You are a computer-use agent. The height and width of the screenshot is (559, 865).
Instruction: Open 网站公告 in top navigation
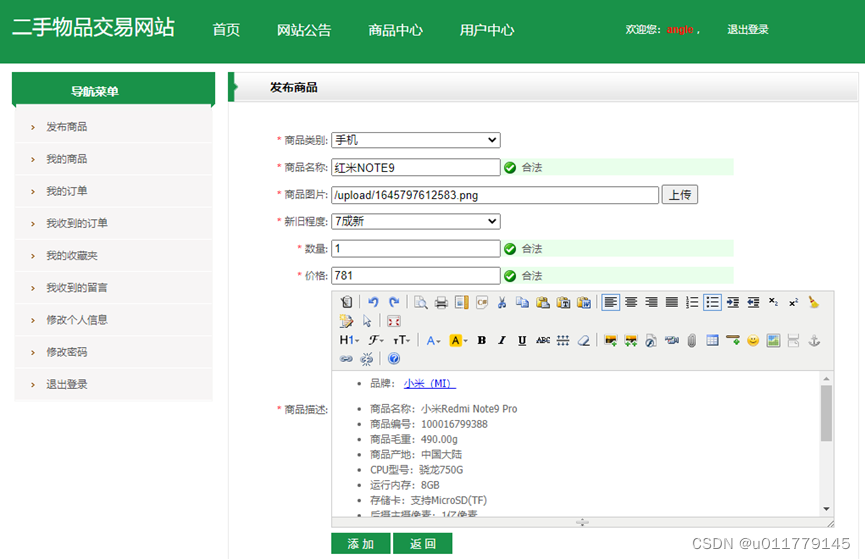(304, 30)
